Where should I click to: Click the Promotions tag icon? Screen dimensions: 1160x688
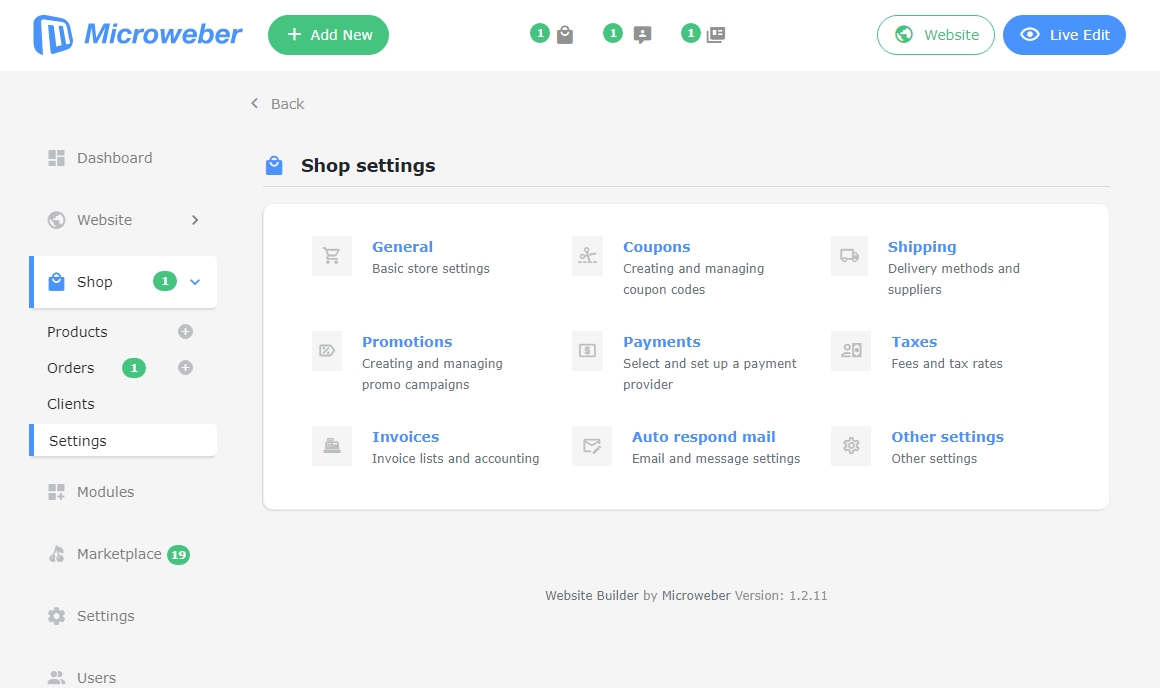pyautogui.click(x=327, y=351)
